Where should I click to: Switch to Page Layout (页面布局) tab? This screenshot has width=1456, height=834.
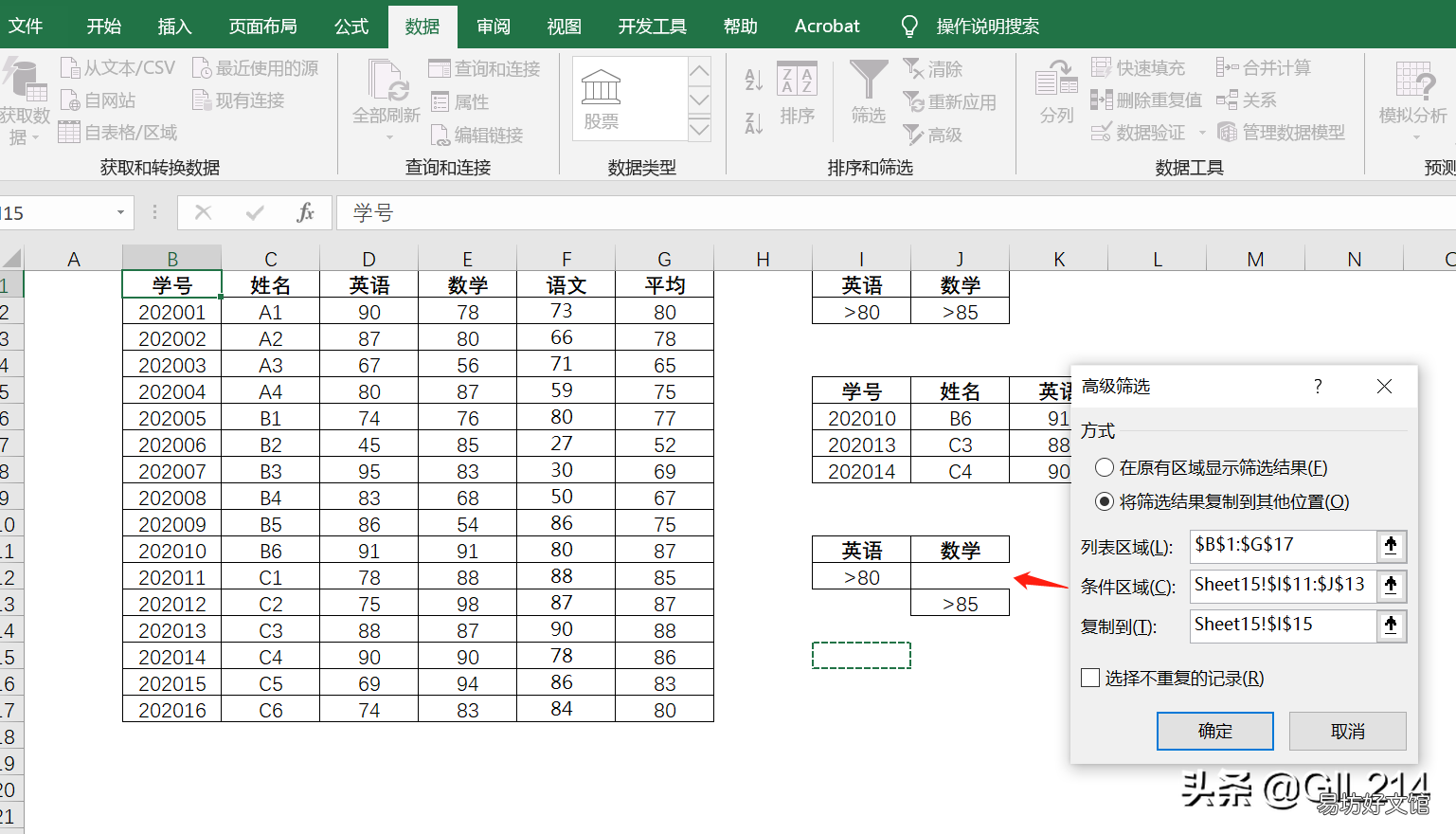tap(263, 27)
